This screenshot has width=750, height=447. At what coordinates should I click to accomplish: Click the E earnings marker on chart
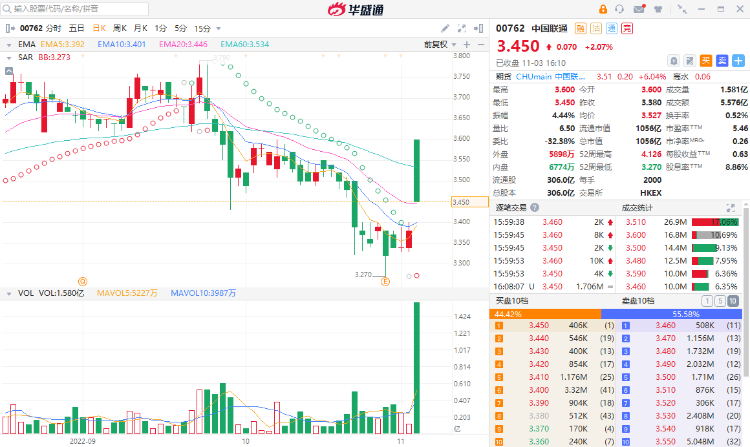pyautogui.click(x=385, y=282)
